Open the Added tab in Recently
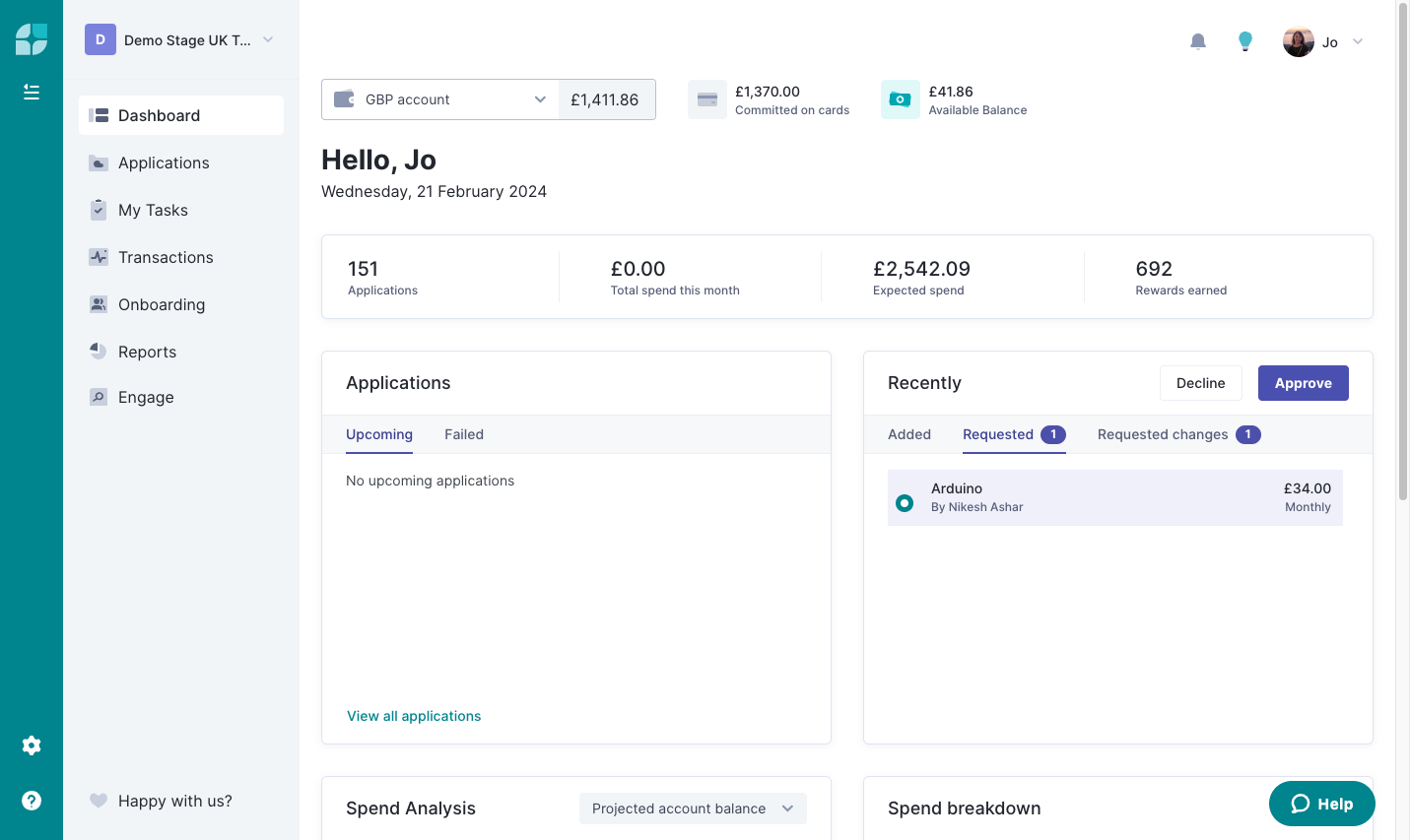 tap(909, 434)
